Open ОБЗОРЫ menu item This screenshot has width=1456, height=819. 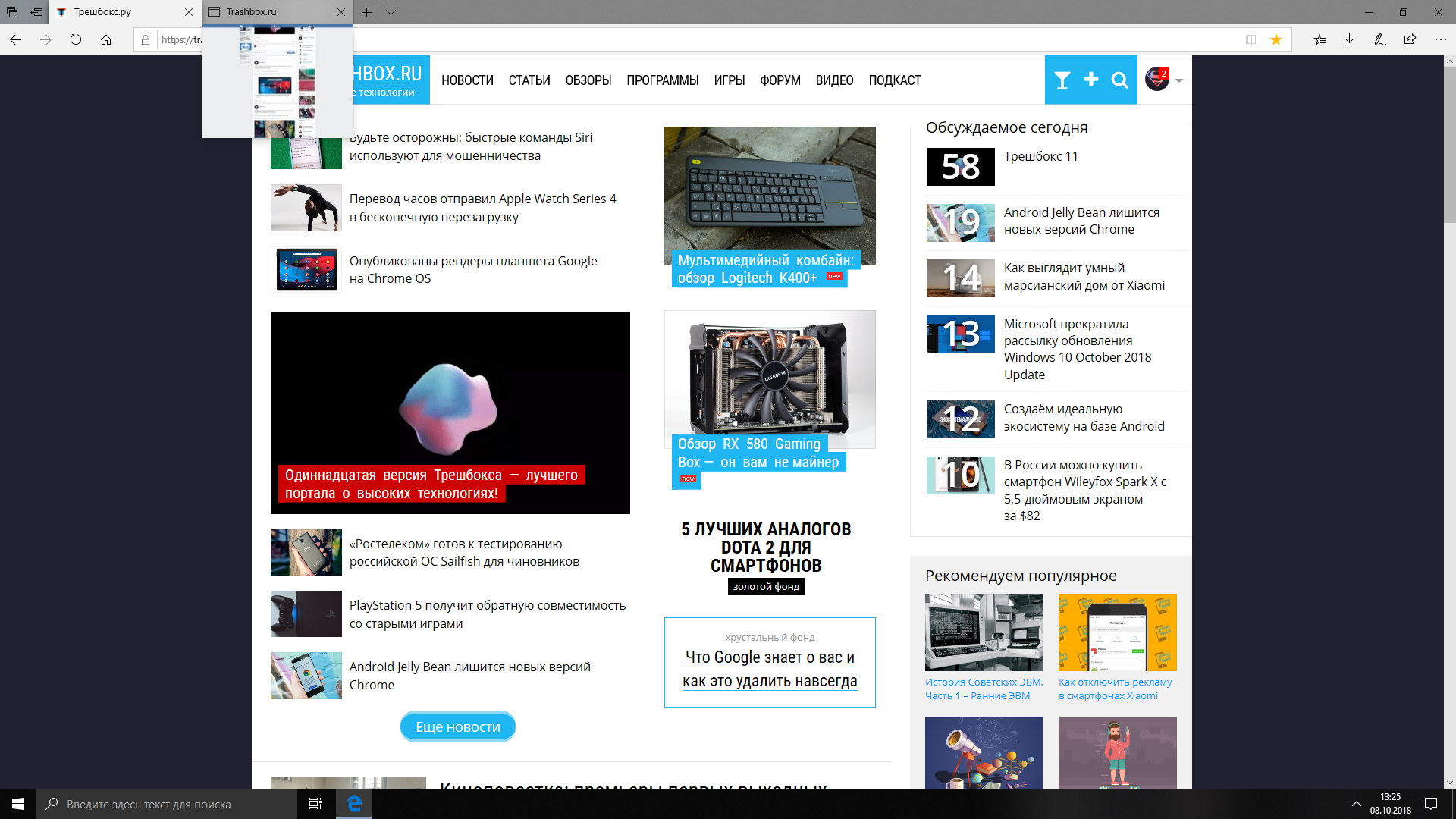click(x=588, y=80)
